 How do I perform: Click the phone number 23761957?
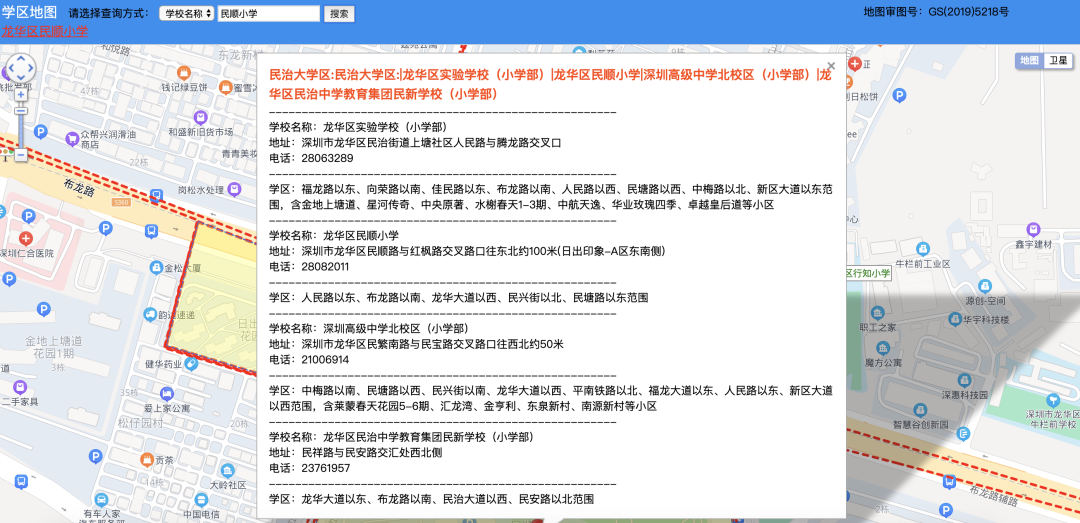326,469
